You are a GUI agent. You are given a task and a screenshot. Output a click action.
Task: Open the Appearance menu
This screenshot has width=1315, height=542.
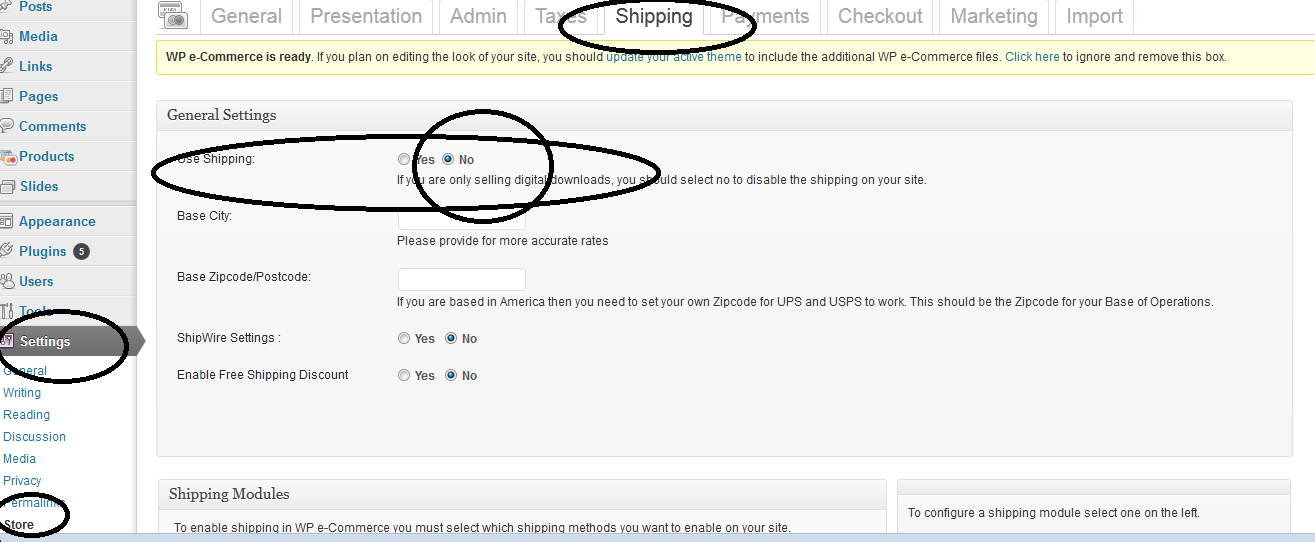coord(57,221)
